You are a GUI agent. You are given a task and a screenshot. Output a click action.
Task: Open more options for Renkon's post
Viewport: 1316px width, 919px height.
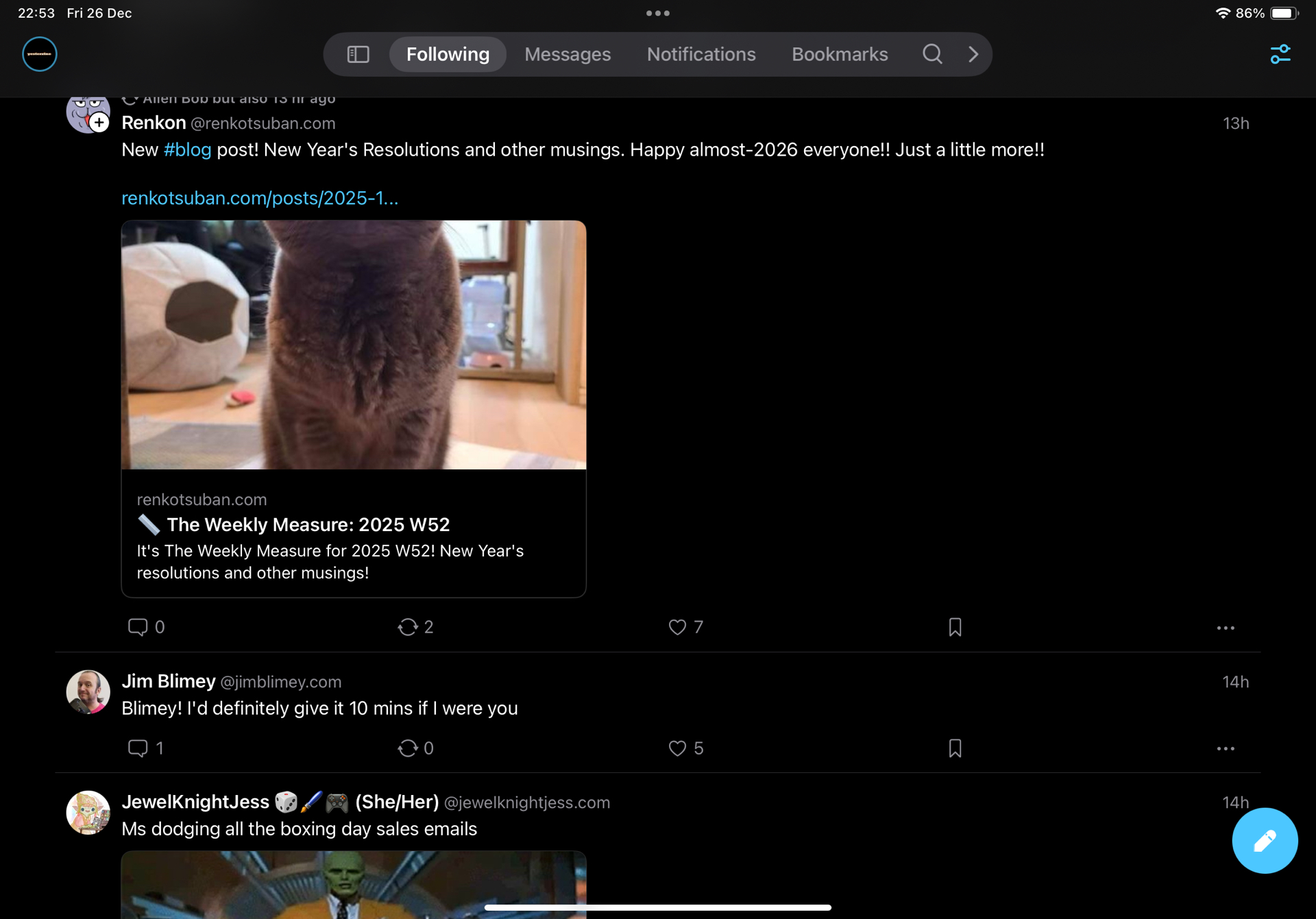pos(1226,628)
